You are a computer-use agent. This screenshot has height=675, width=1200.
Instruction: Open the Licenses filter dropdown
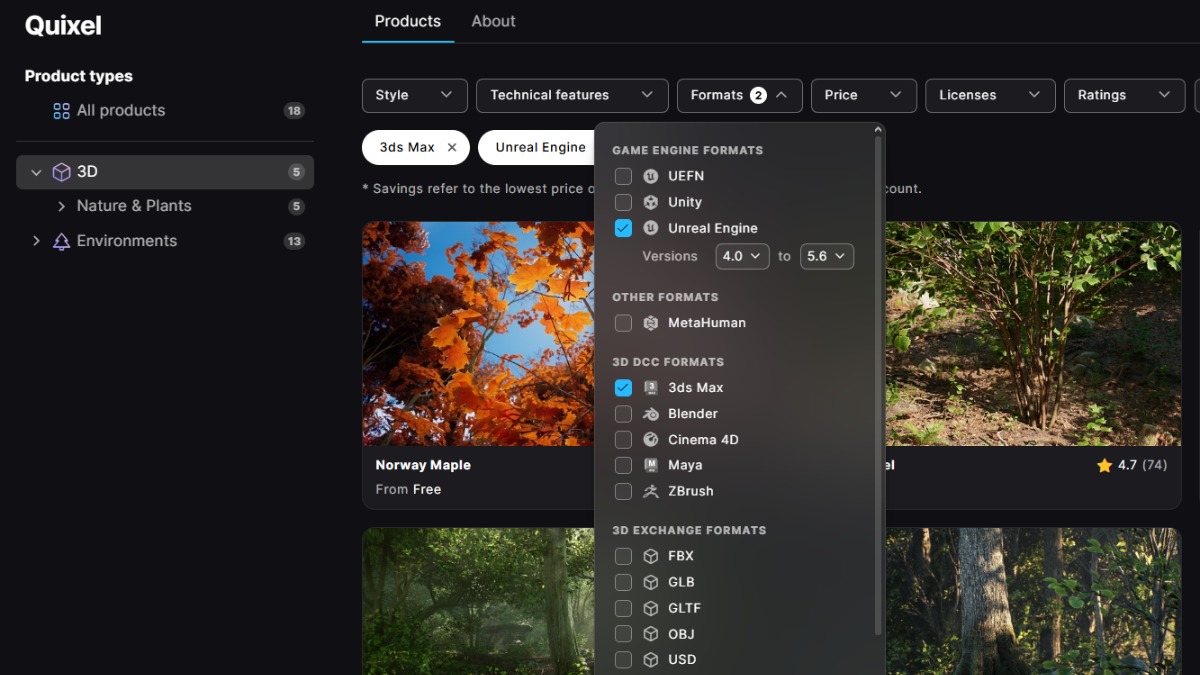coord(991,95)
